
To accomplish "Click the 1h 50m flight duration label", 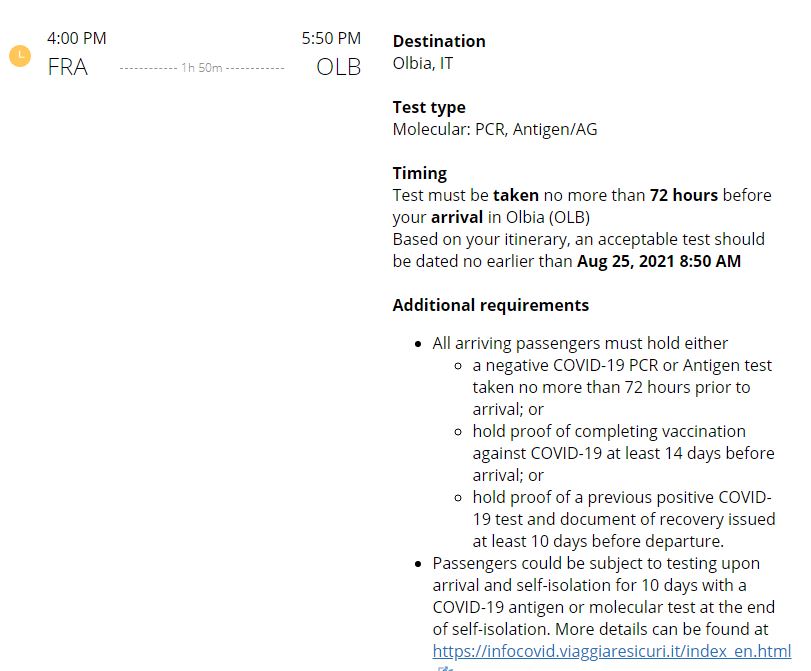I will pos(202,68).
